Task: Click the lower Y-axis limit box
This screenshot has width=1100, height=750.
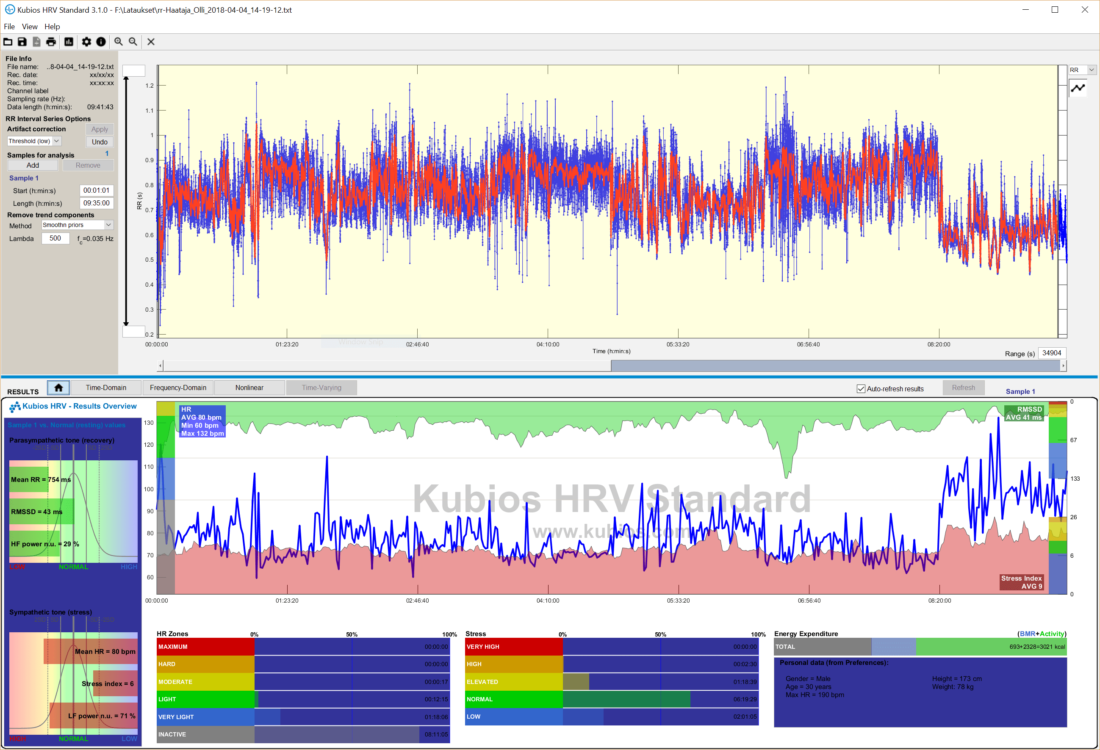Action: 134,332
